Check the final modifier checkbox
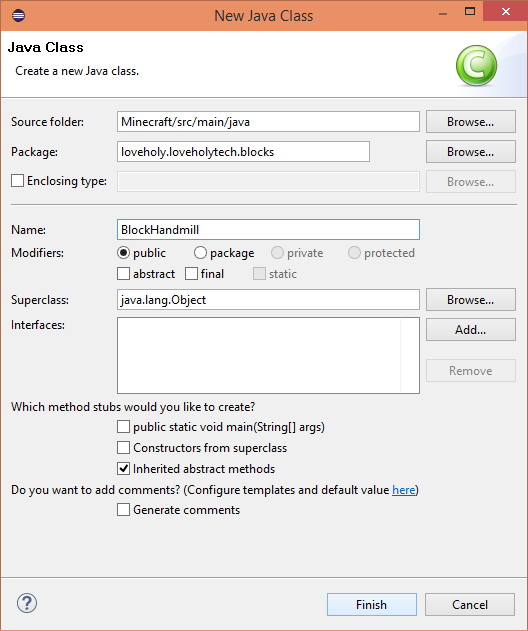The image size is (528, 631). tap(191, 274)
